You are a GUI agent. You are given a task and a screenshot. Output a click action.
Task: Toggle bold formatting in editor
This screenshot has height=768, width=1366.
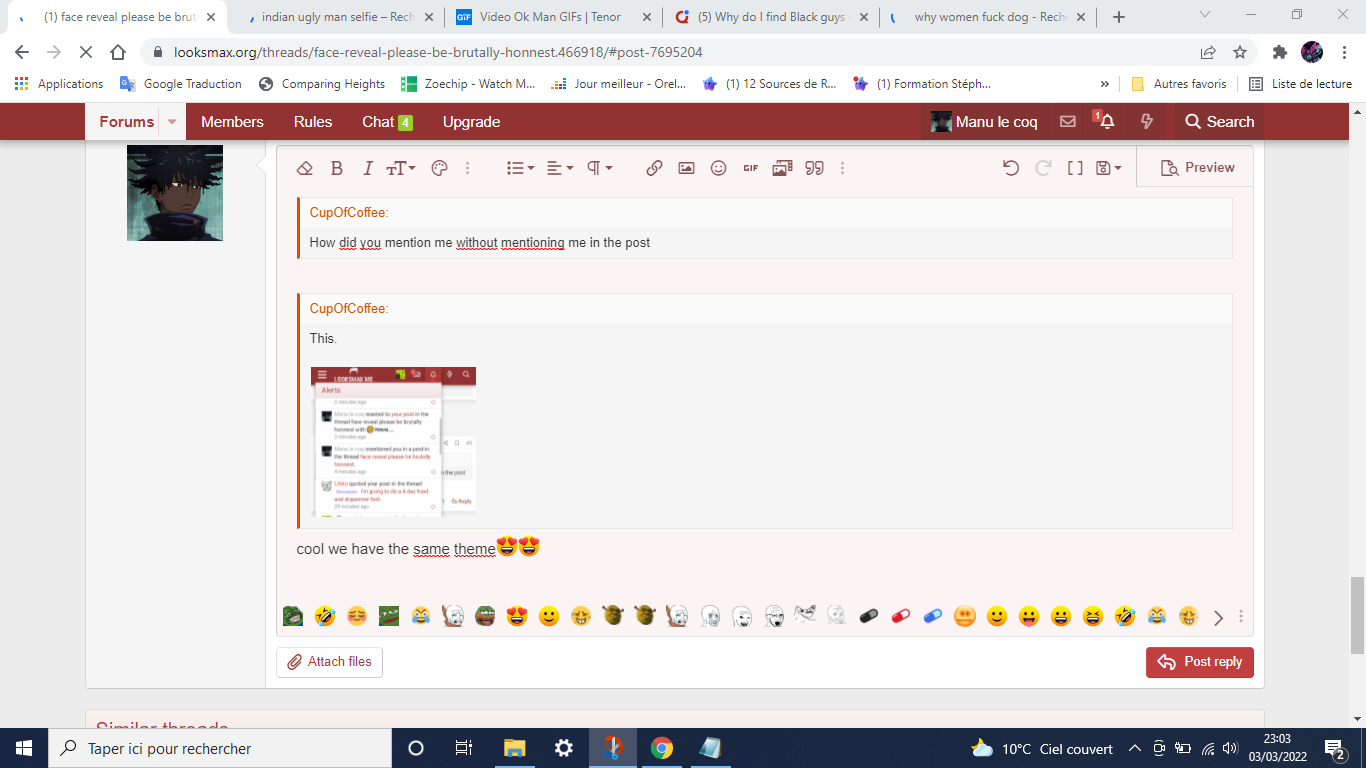[337, 168]
